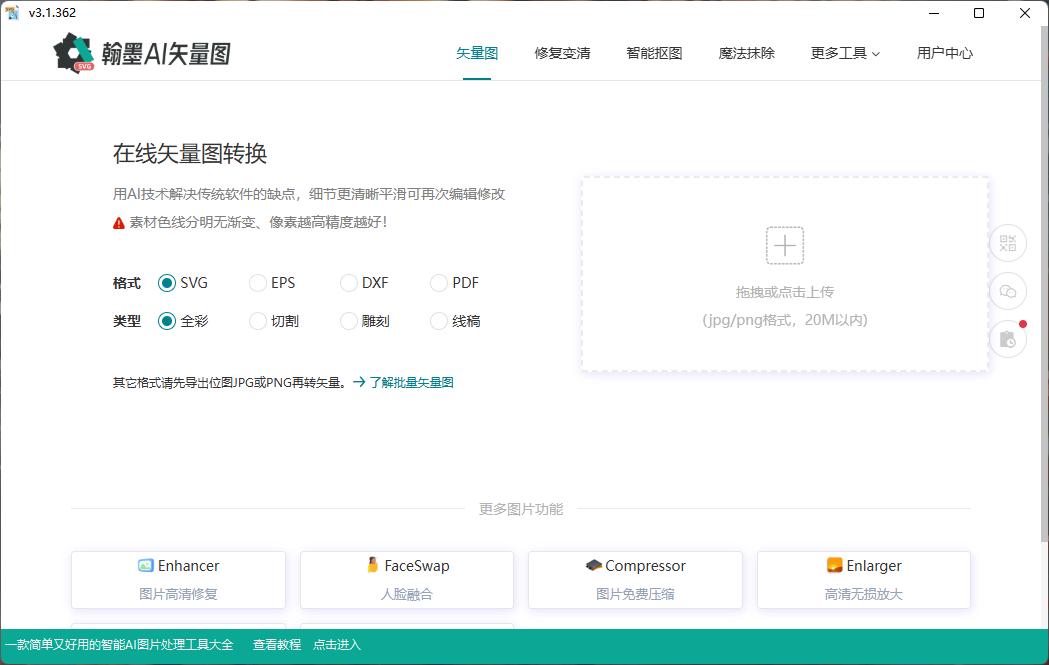Click the 拖拽或点击上传 upload area
1049x665 pixels.
785,273
